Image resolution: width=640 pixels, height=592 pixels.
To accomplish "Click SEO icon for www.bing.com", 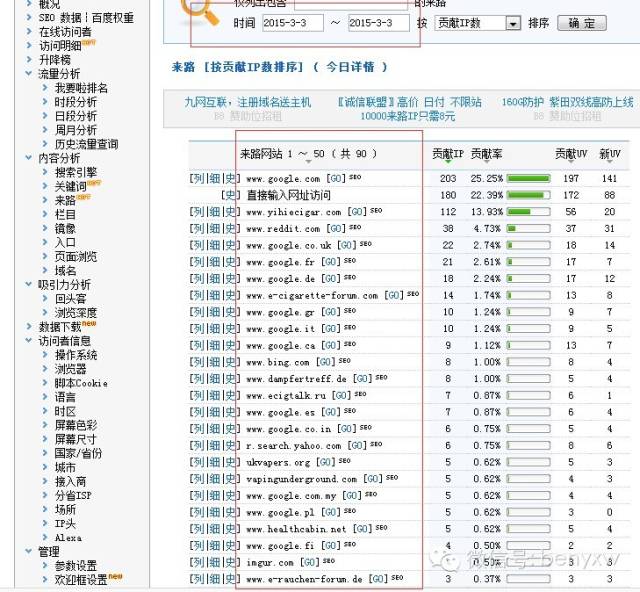I will [x=344, y=361].
